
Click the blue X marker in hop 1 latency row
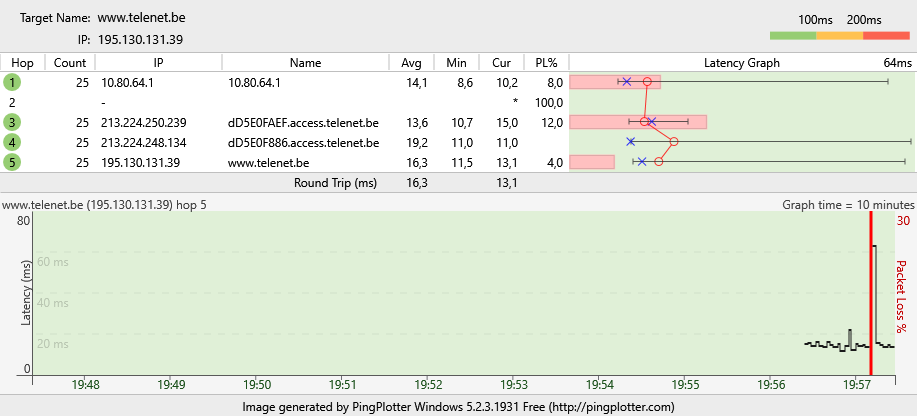tap(627, 82)
